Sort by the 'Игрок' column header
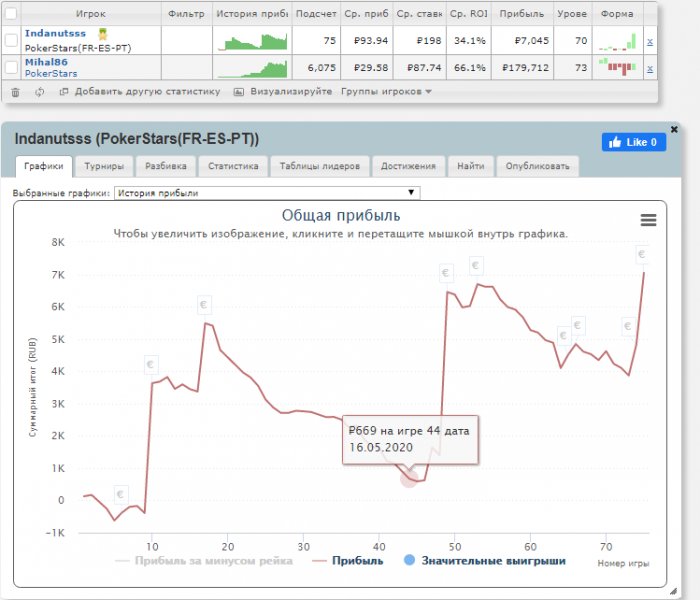Image resolution: width=700 pixels, height=600 pixels. click(x=91, y=14)
